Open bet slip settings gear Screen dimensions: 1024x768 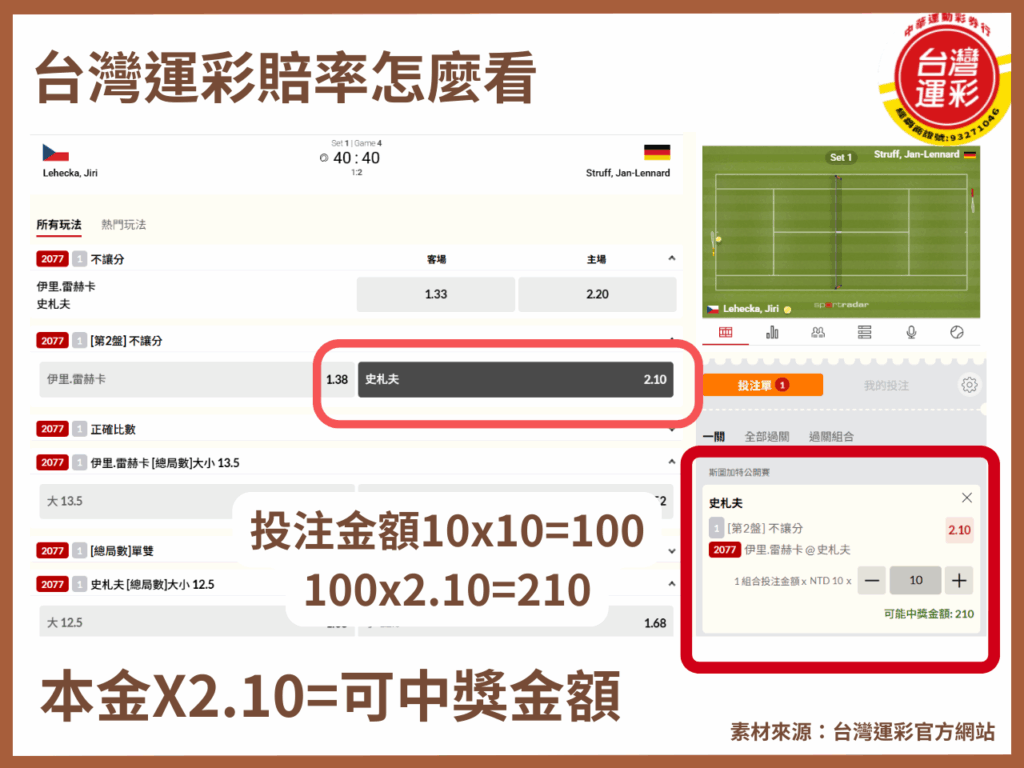[x=969, y=385]
